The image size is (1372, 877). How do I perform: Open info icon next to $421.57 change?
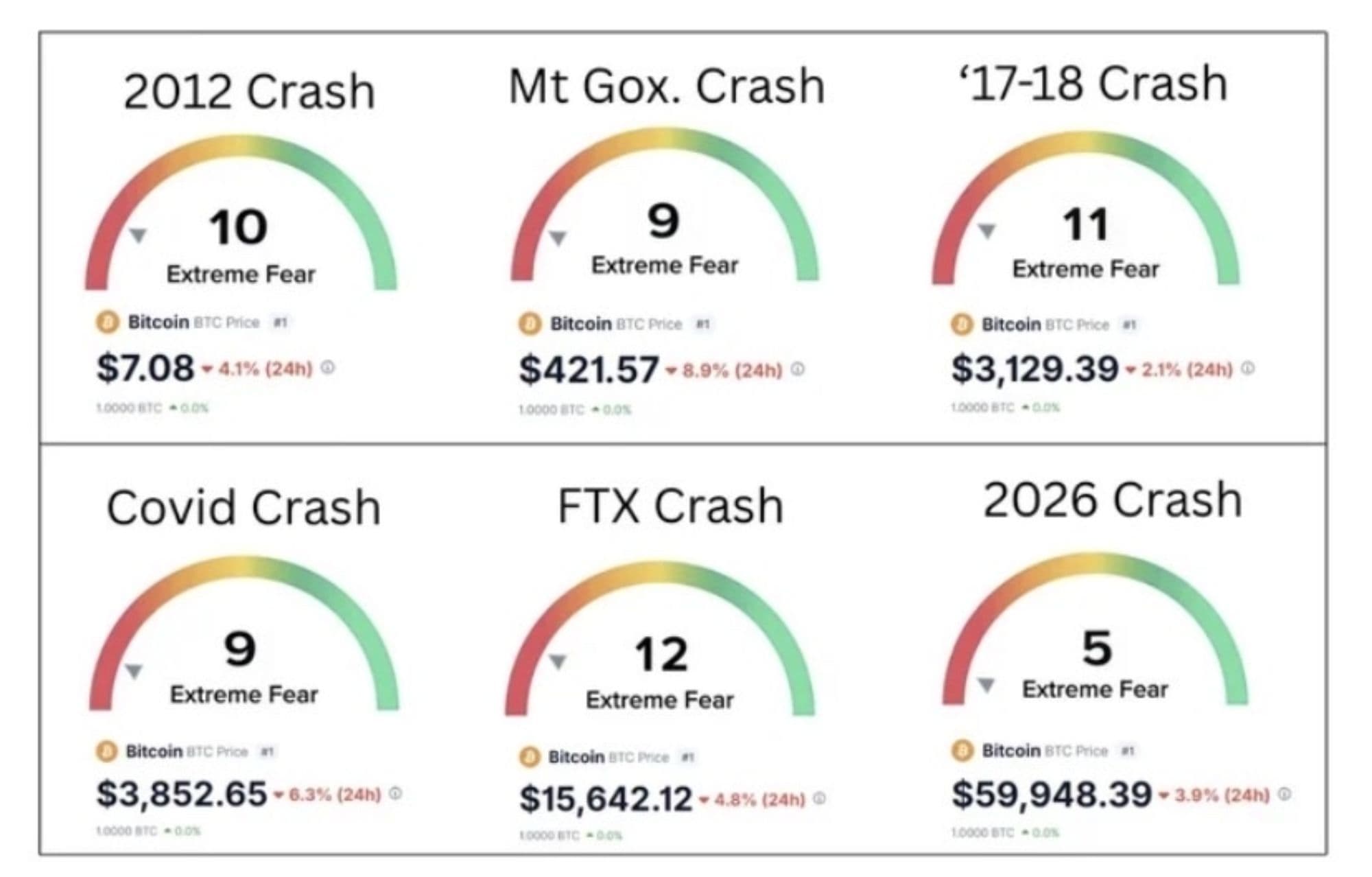pos(797,369)
